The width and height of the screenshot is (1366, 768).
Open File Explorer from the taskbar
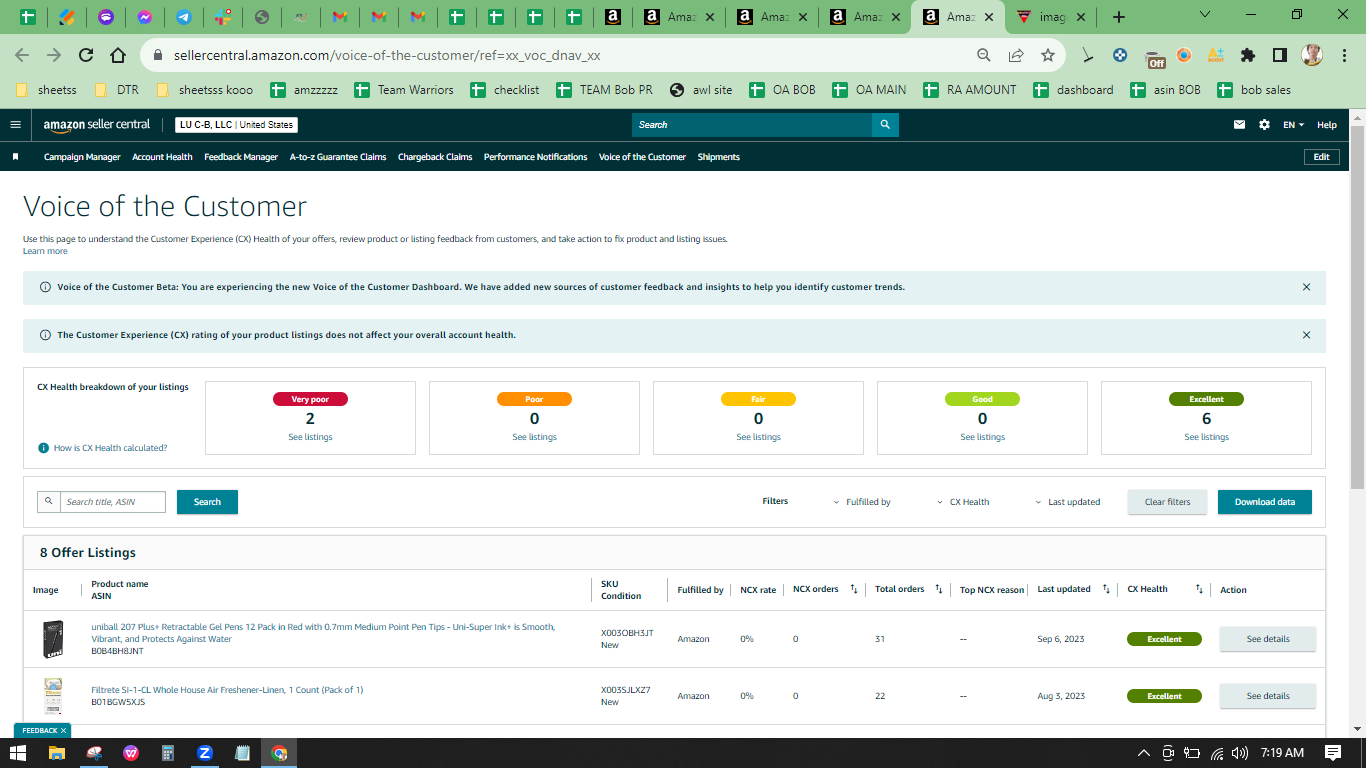coord(57,753)
